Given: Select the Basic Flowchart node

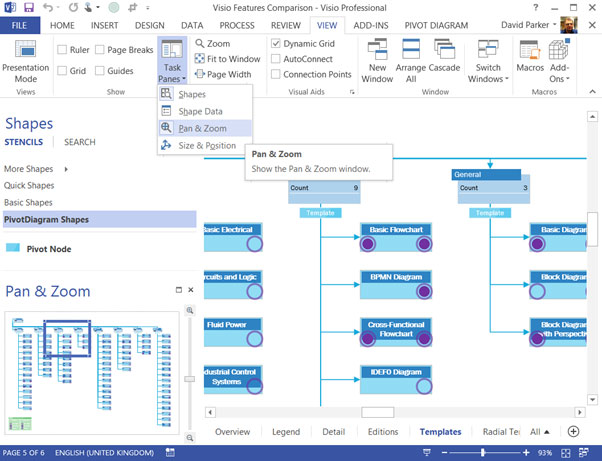Looking at the screenshot, I should (396, 237).
